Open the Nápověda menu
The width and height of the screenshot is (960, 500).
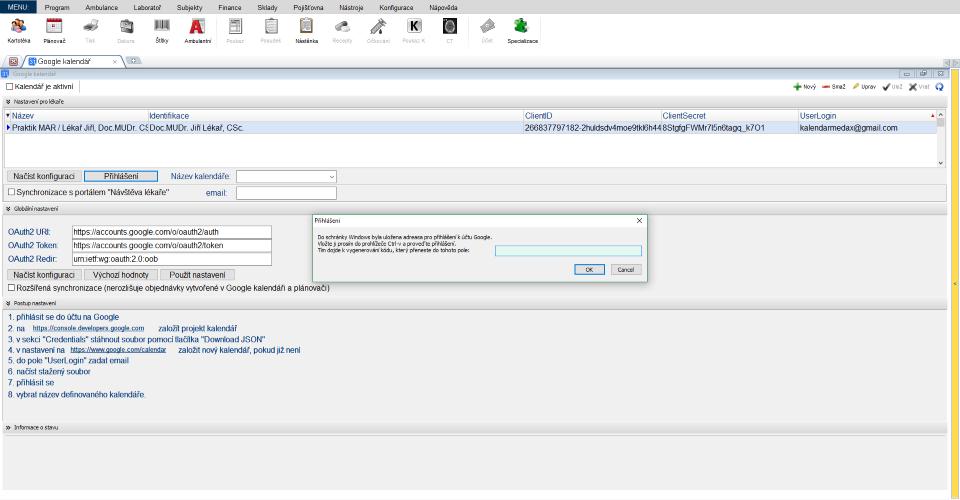click(x=443, y=7)
